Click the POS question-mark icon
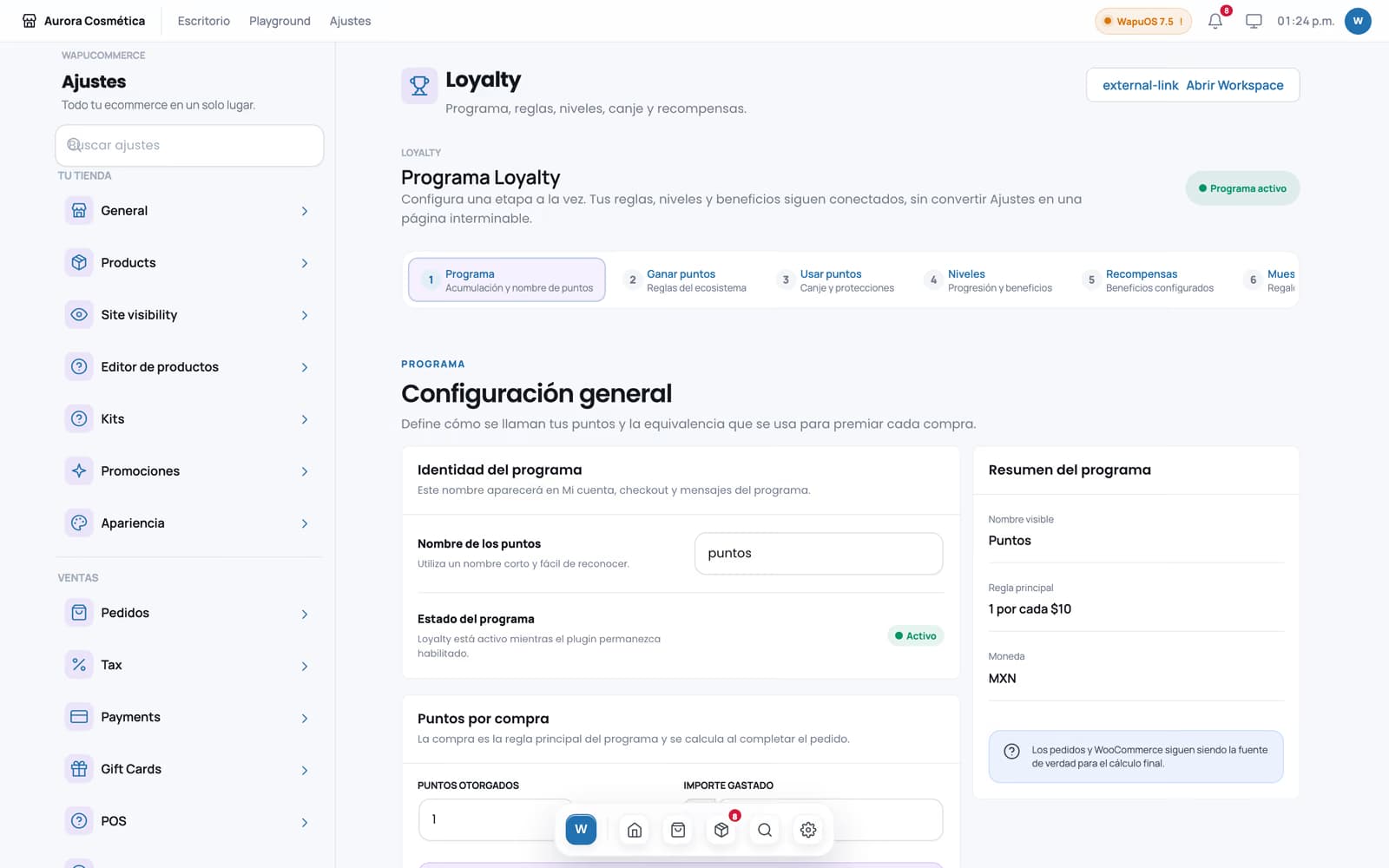Screen dimensions: 1389x868 tap(79, 821)
